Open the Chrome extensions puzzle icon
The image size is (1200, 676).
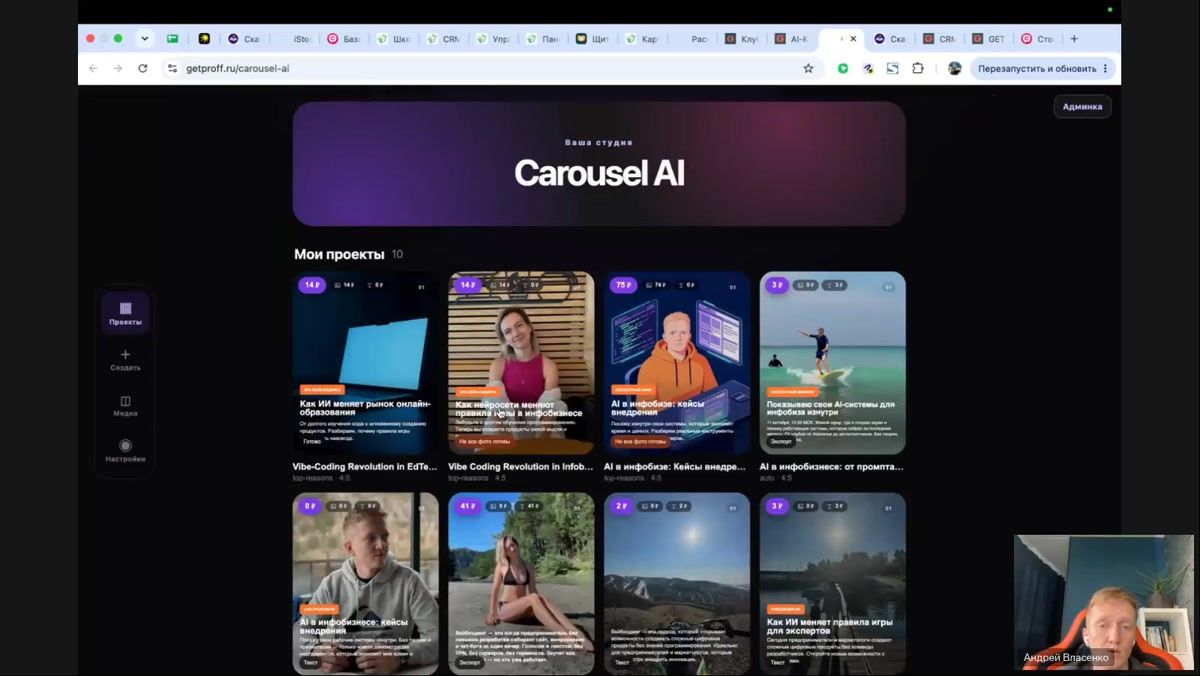tap(917, 68)
